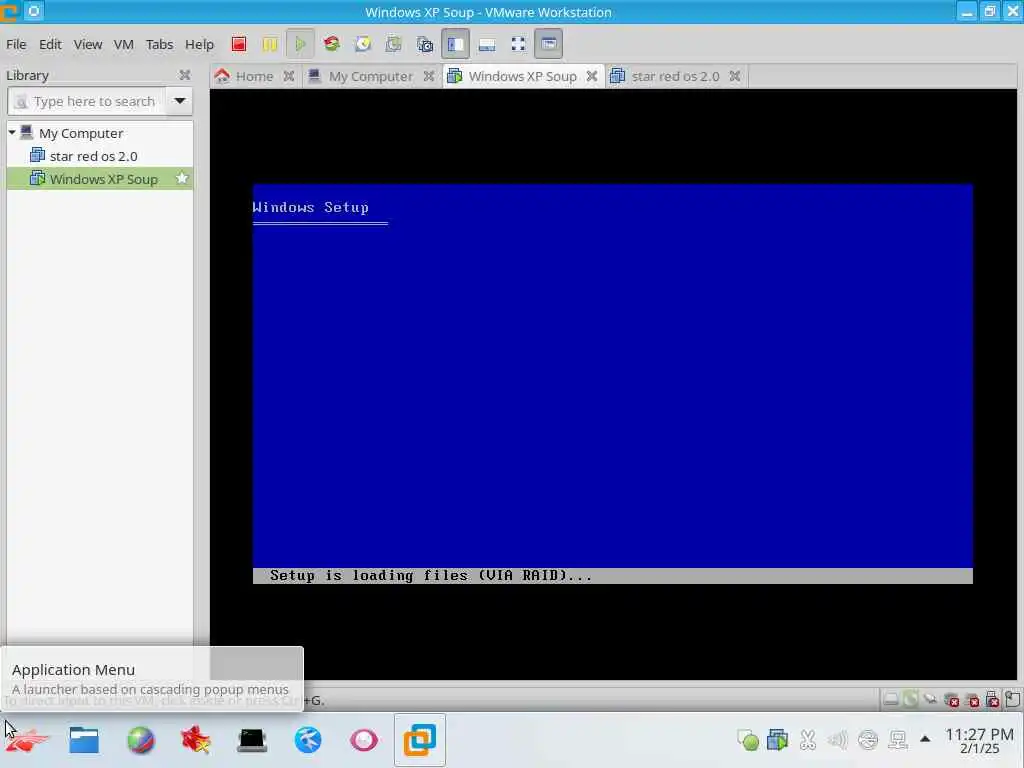Open the VM menu
This screenshot has height=768, width=1024.
pyautogui.click(x=123, y=44)
